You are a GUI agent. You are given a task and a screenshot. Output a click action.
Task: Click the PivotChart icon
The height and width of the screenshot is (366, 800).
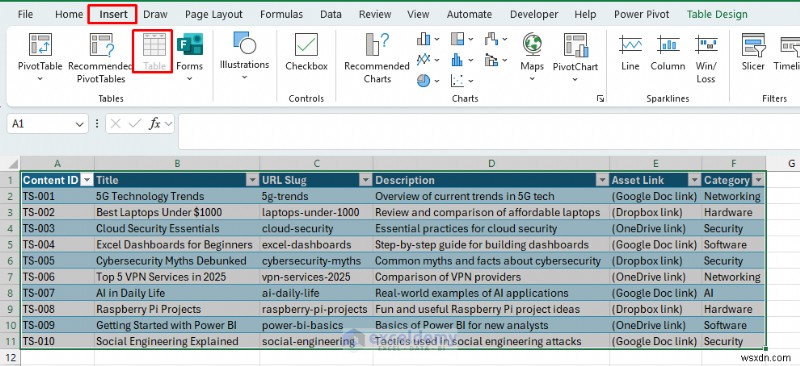click(x=576, y=45)
